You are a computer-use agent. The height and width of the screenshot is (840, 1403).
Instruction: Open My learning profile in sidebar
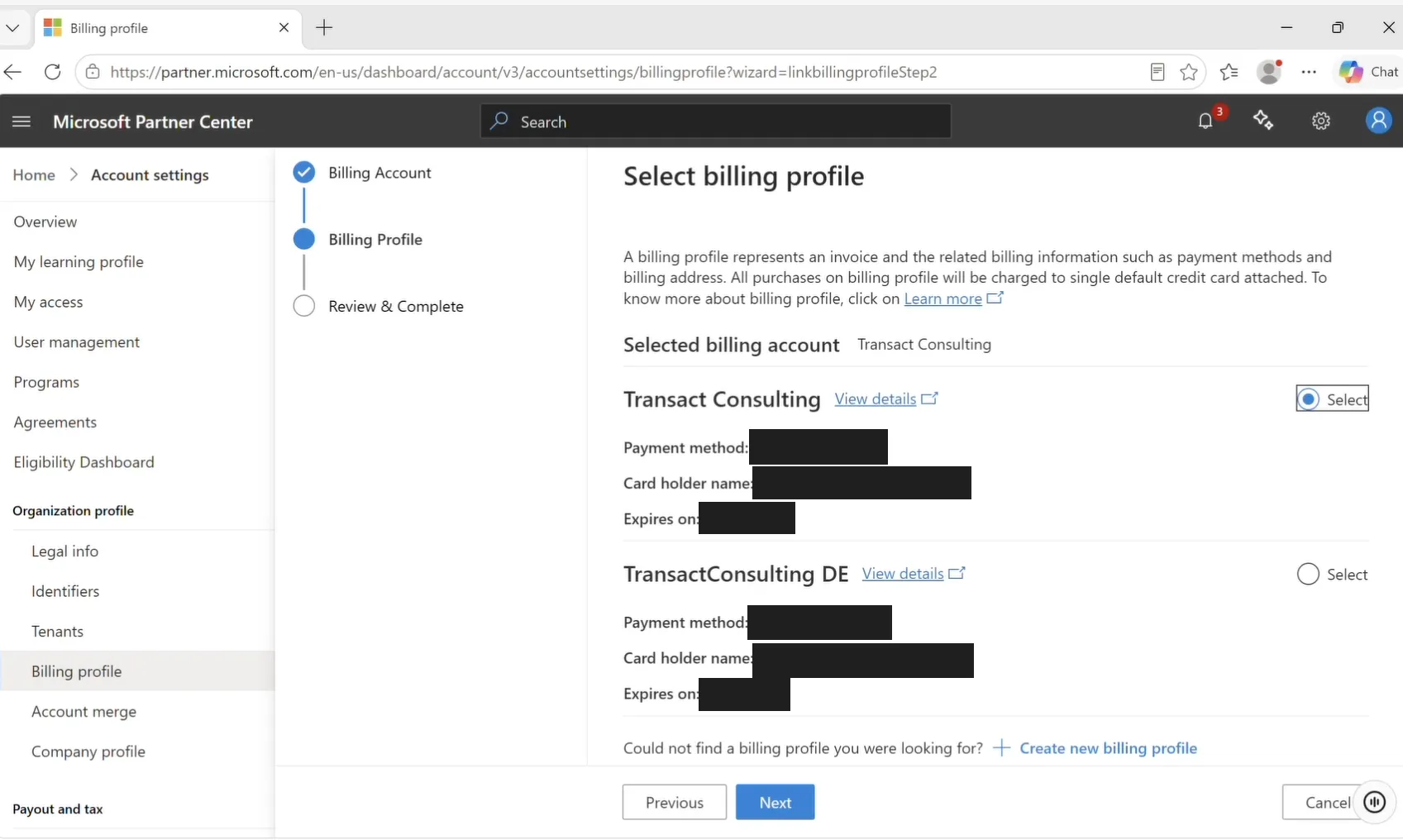point(79,262)
